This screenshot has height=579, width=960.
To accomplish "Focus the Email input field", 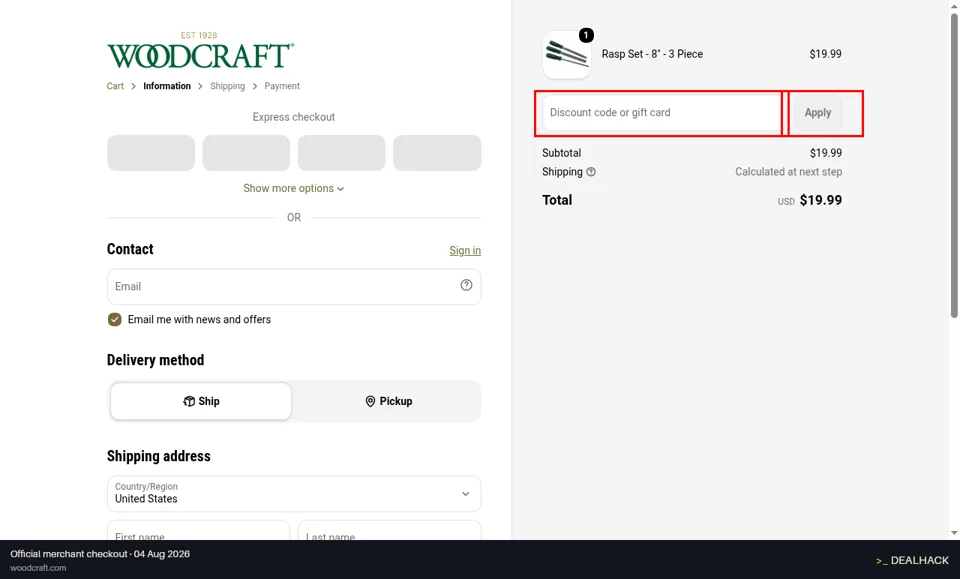I will (294, 286).
